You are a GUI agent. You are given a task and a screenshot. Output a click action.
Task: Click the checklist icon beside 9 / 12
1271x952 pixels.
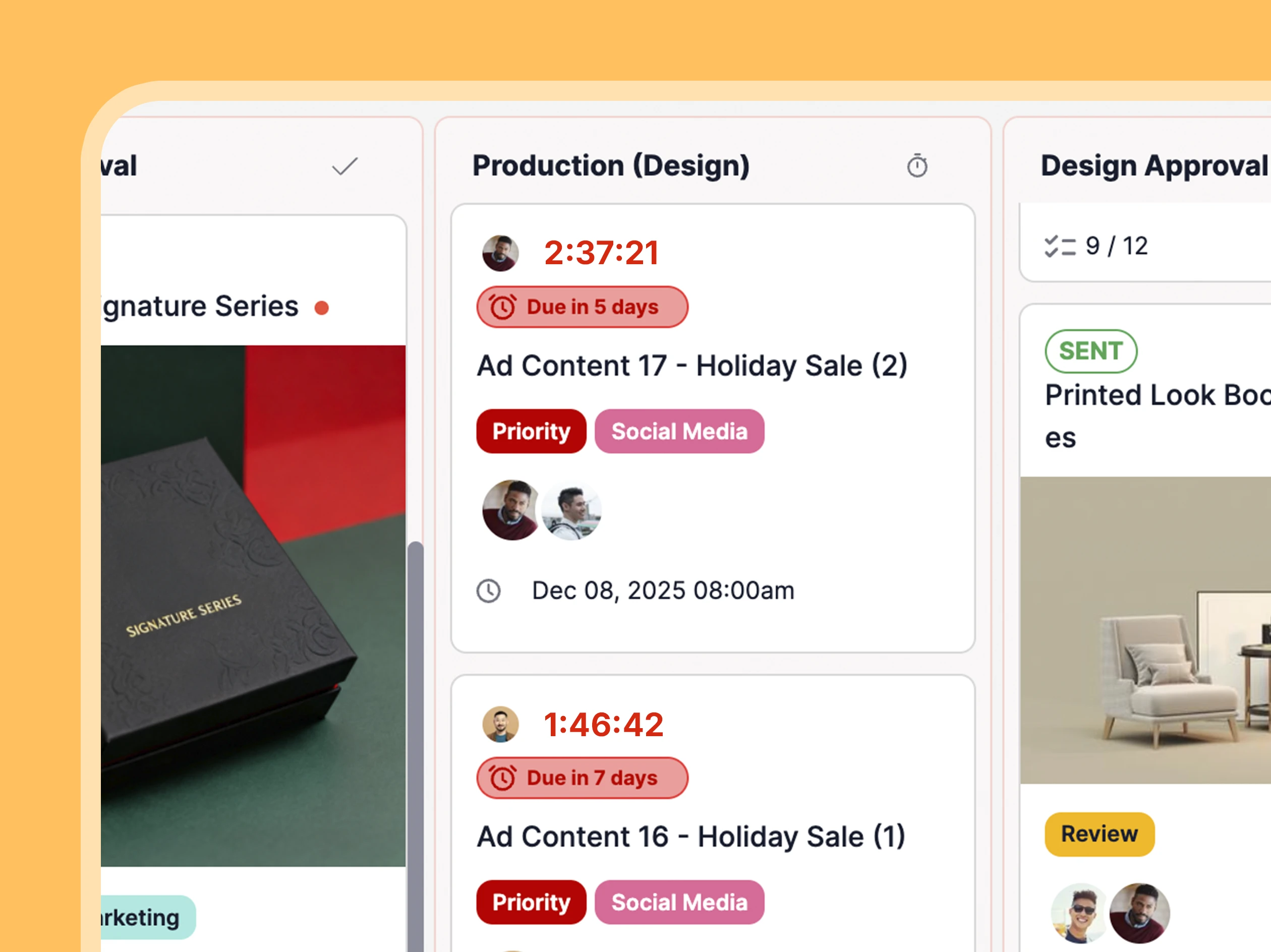[x=1059, y=247]
